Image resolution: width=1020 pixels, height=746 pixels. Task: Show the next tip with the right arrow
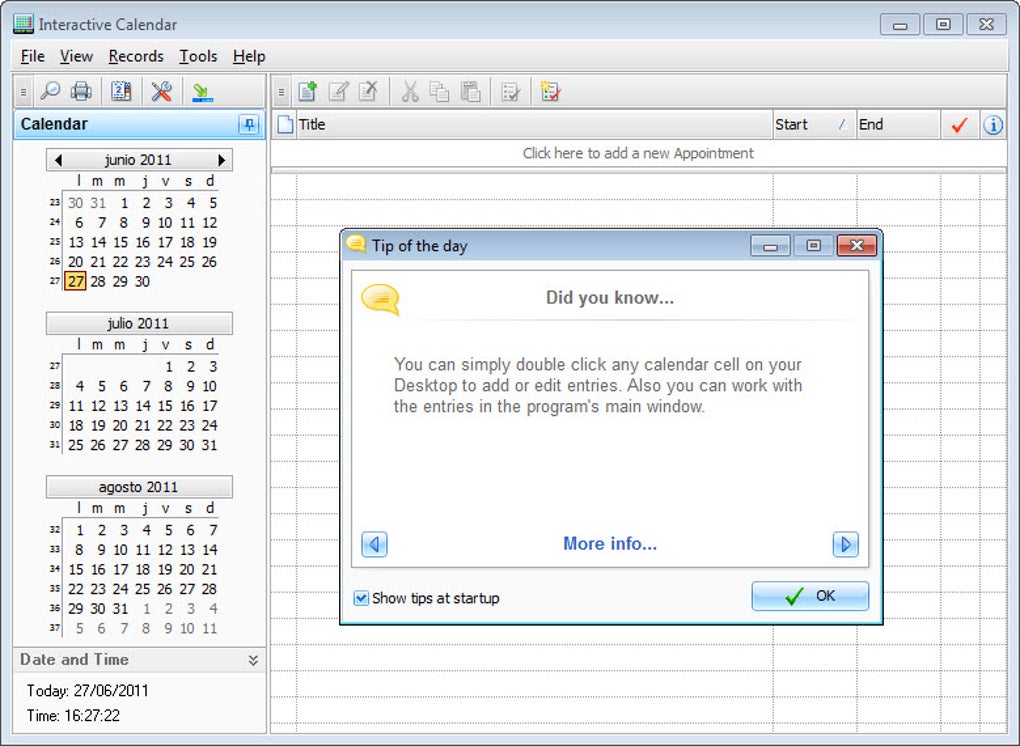coord(845,544)
